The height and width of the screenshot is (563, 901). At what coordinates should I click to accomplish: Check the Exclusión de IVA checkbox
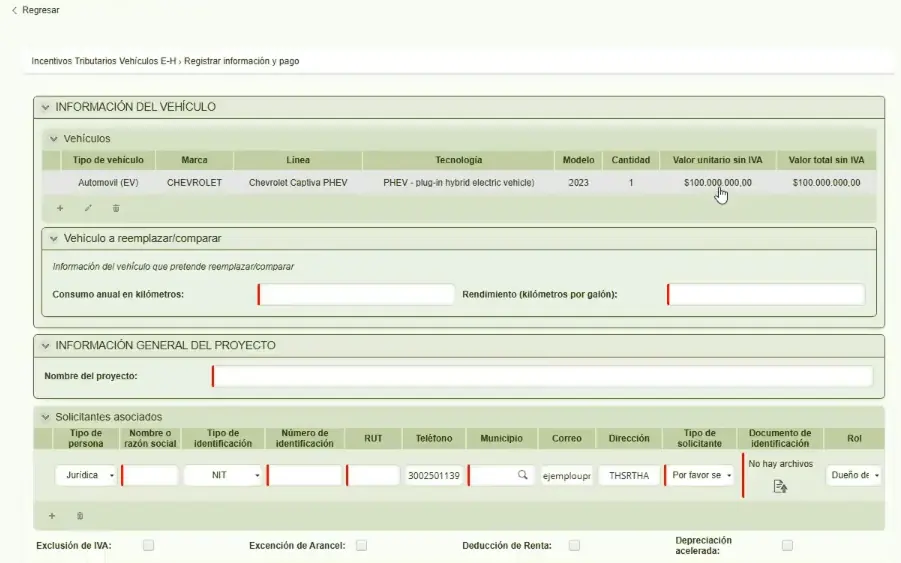pyautogui.click(x=148, y=545)
